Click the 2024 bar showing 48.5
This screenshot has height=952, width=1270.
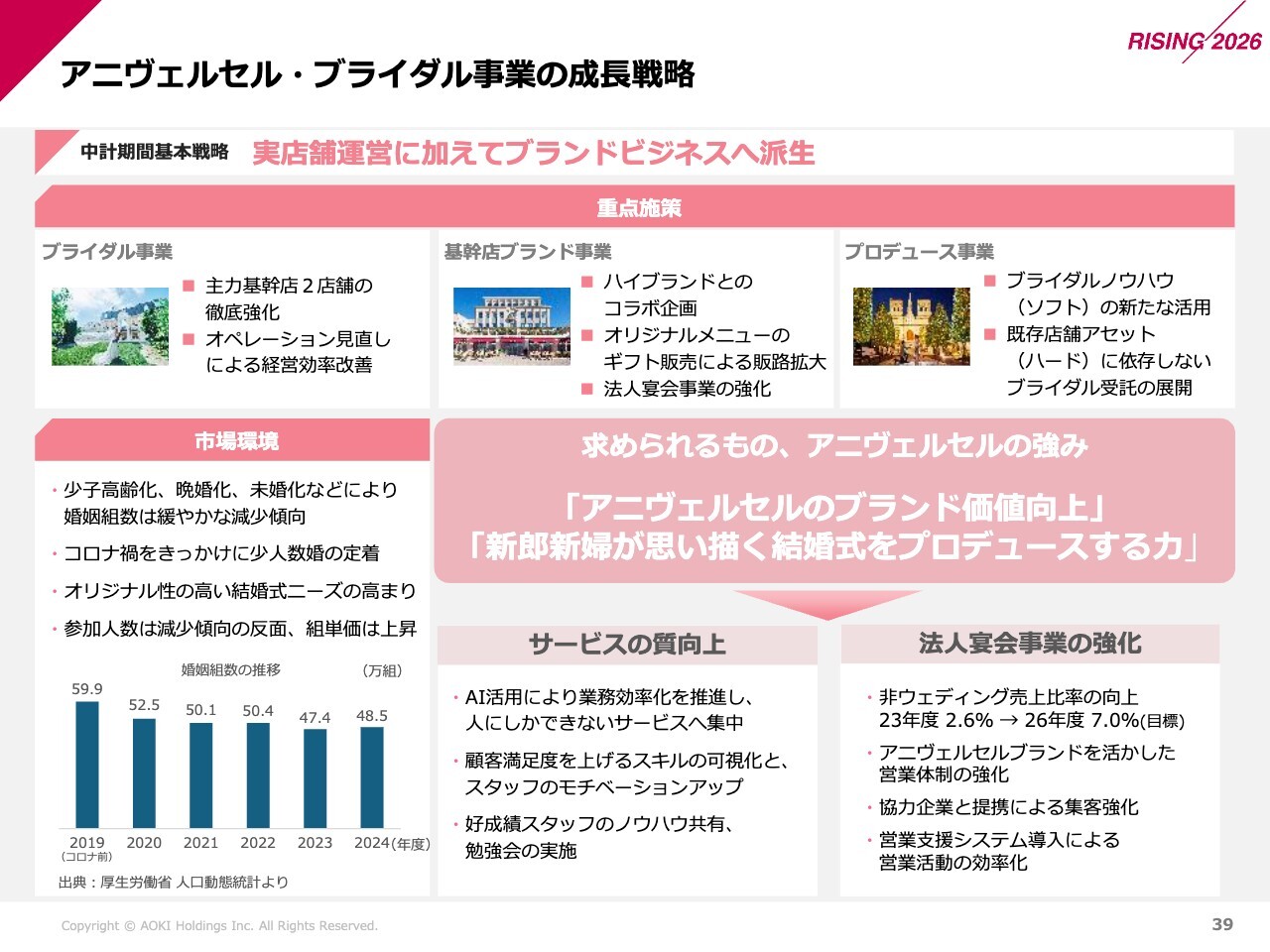[372, 776]
